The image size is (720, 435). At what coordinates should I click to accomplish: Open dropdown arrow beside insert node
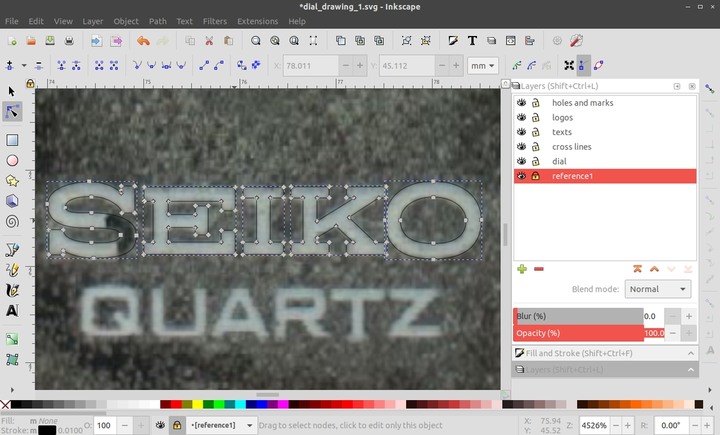click(24, 66)
